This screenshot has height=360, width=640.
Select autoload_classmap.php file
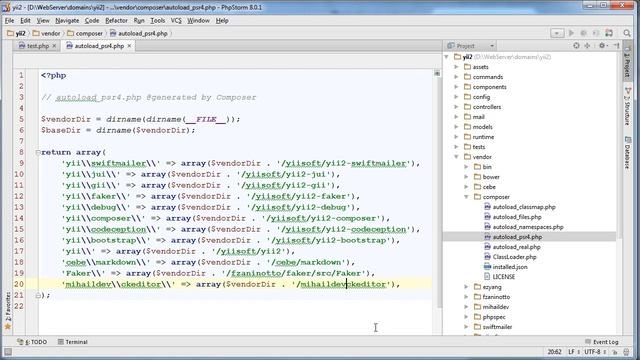pyautogui.click(x=524, y=207)
